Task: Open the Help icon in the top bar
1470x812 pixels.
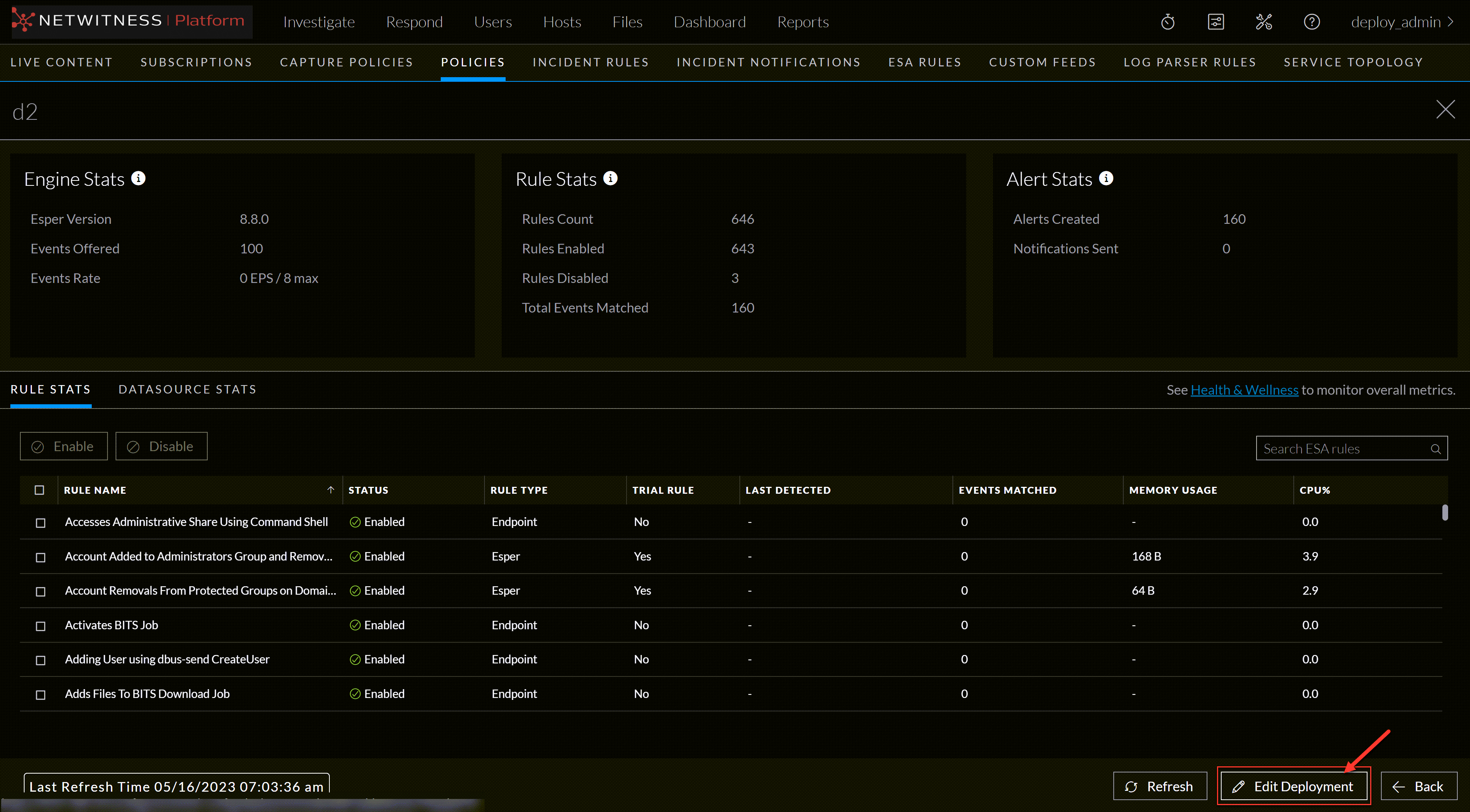Action: click(1312, 21)
